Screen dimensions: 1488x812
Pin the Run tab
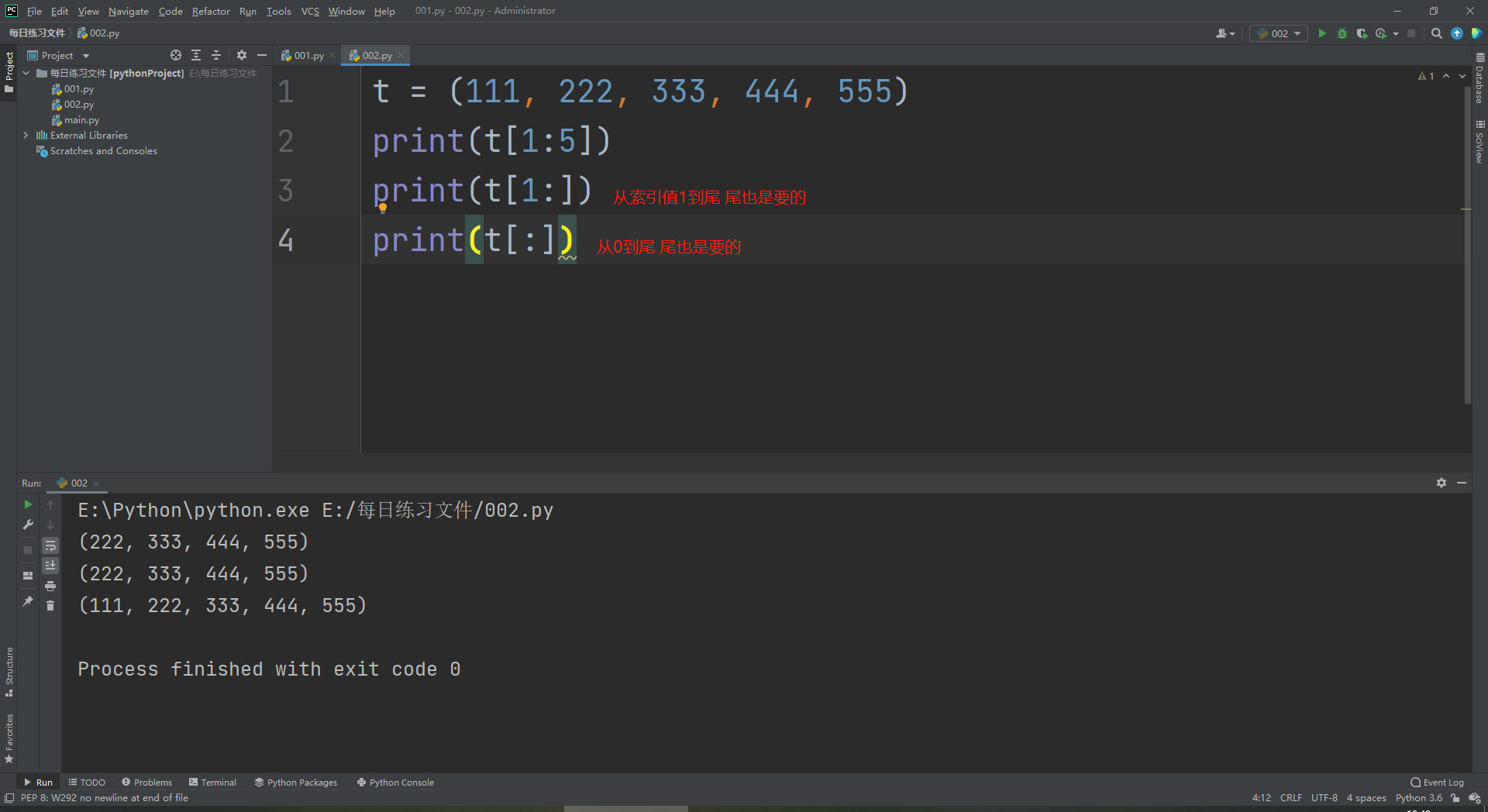pos(28,601)
